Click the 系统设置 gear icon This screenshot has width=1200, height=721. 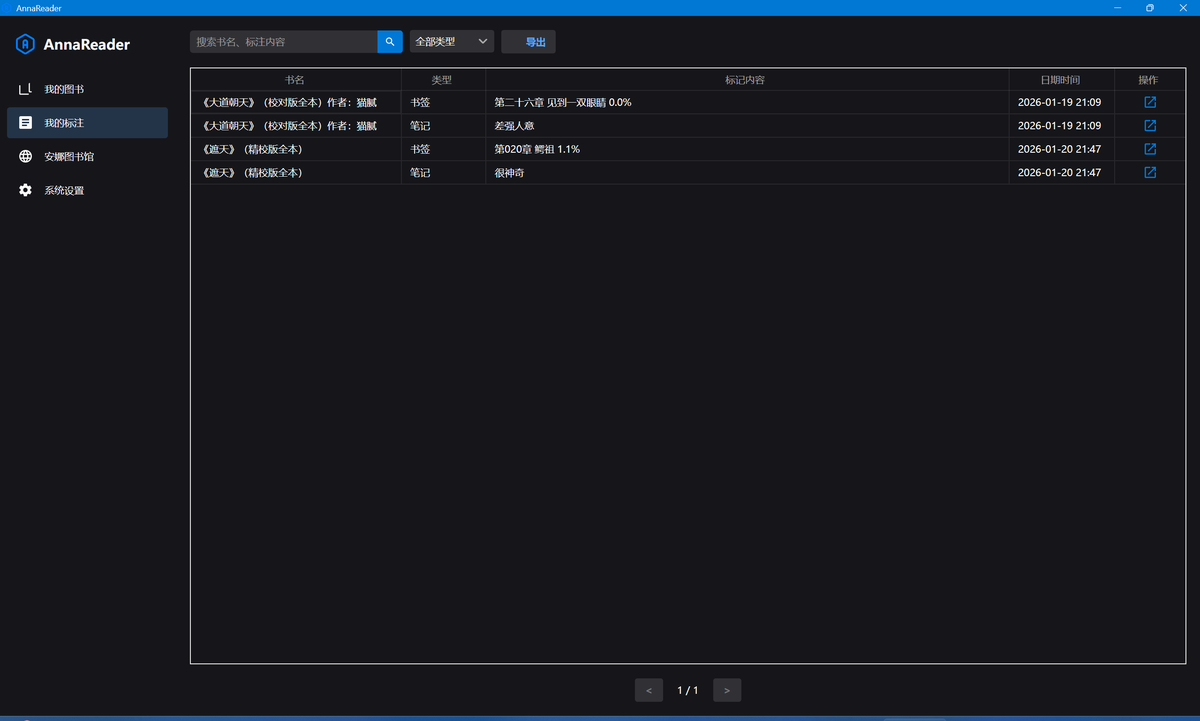(25, 190)
